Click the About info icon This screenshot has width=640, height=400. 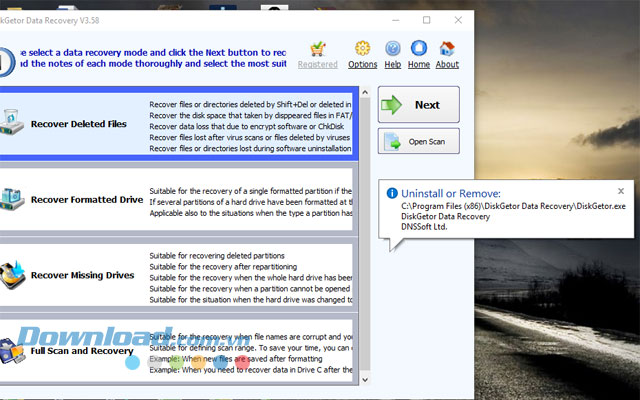[447, 48]
